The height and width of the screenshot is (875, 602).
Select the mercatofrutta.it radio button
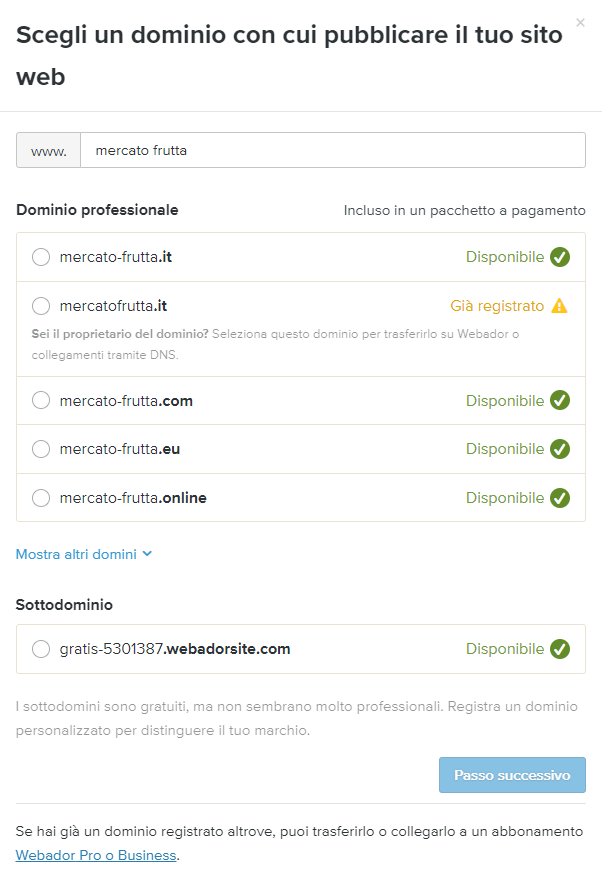pyautogui.click(x=41, y=306)
